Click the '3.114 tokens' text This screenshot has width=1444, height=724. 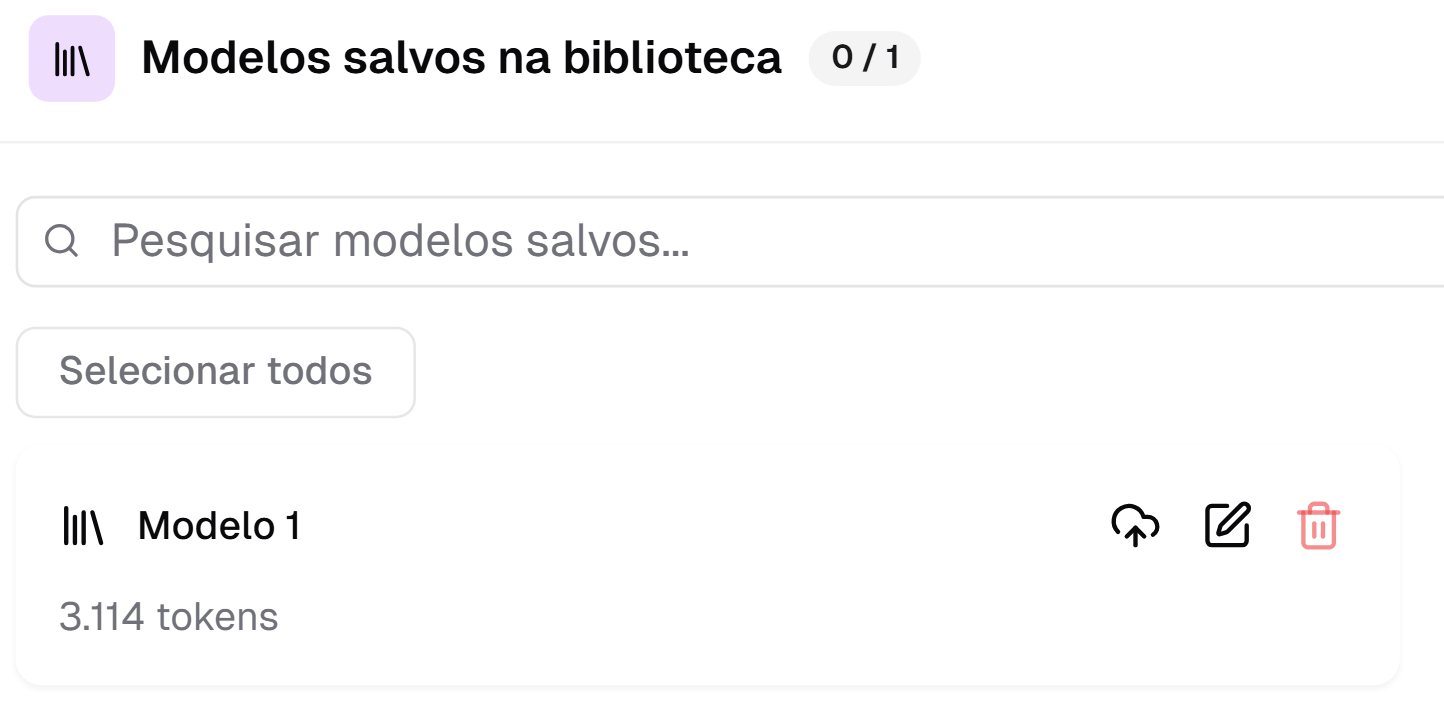click(x=169, y=617)
